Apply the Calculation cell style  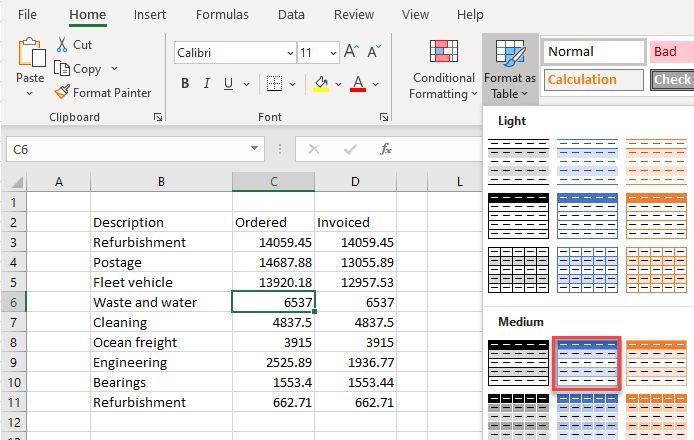594,80
